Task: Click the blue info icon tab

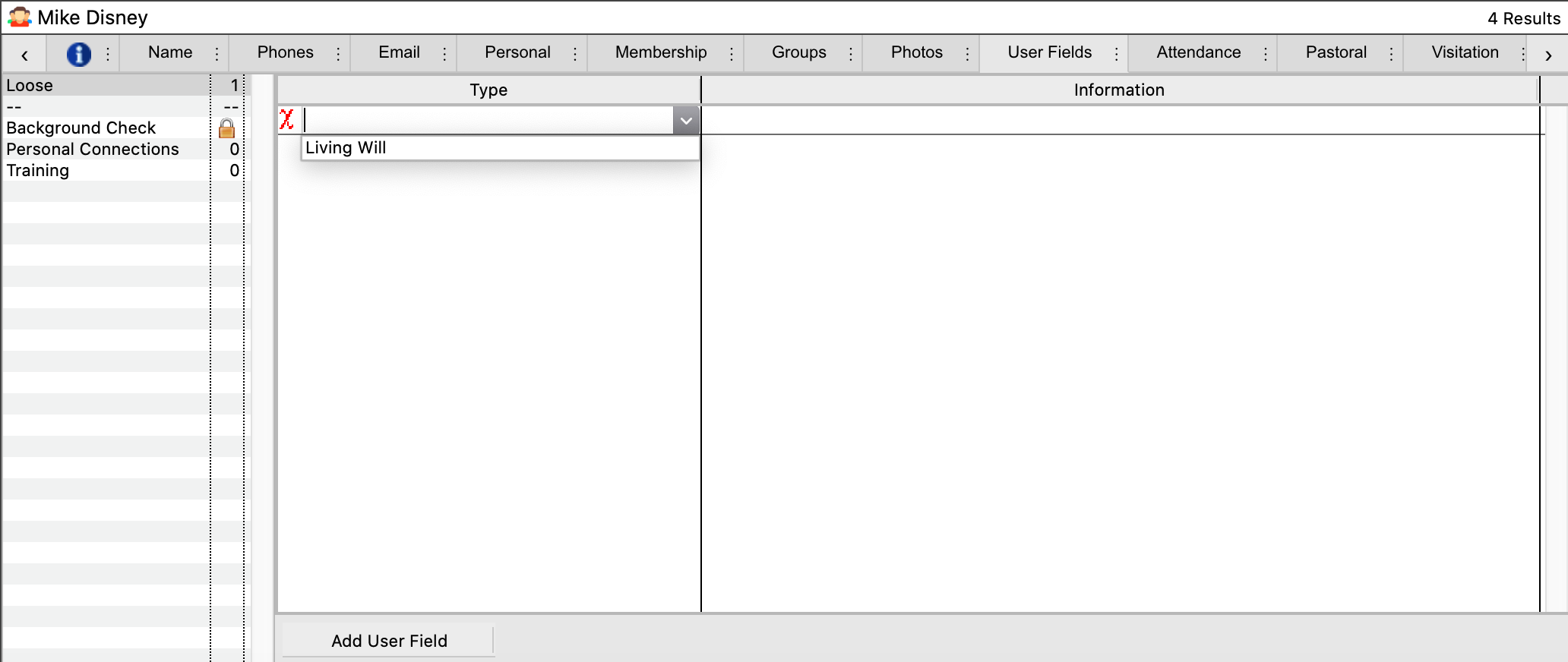Action: pyautogui.click(x=78, y=54)
